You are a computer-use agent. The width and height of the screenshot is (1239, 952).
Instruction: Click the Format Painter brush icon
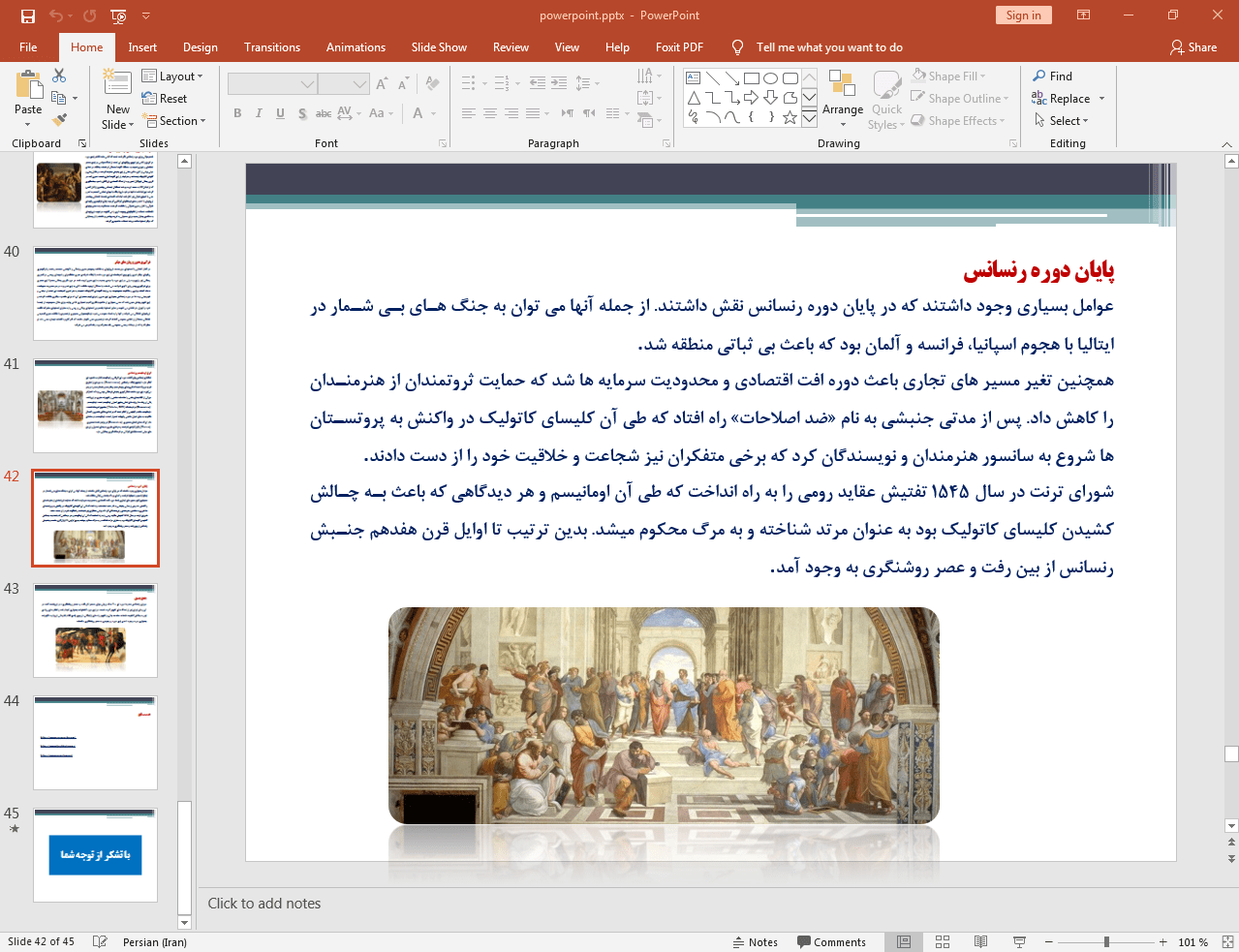tap(59, 120)
